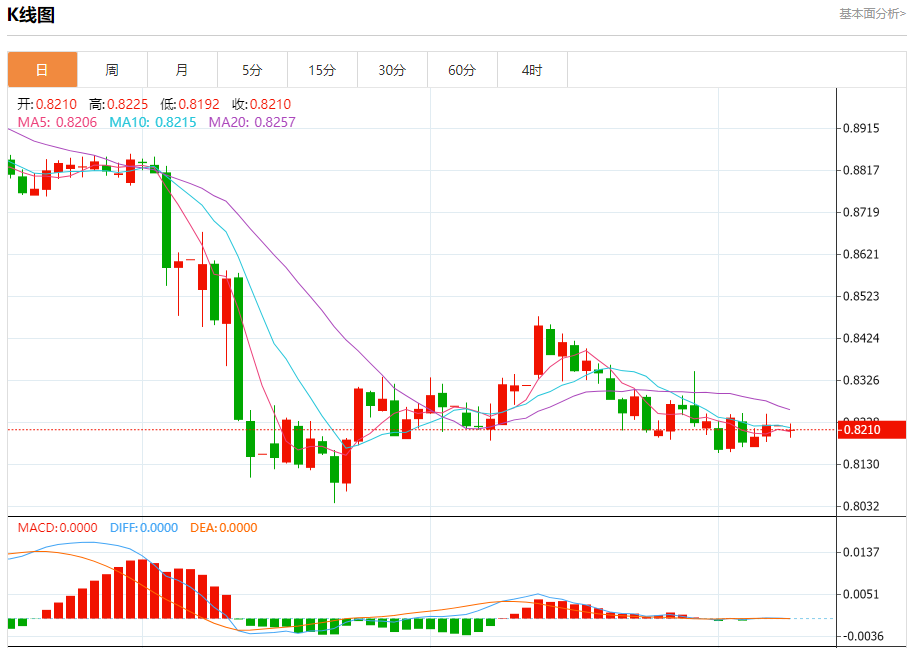This screenshot has width=911, height=648.
Task: Click the MA10: 0.8215 label
Action: point(153,122)
